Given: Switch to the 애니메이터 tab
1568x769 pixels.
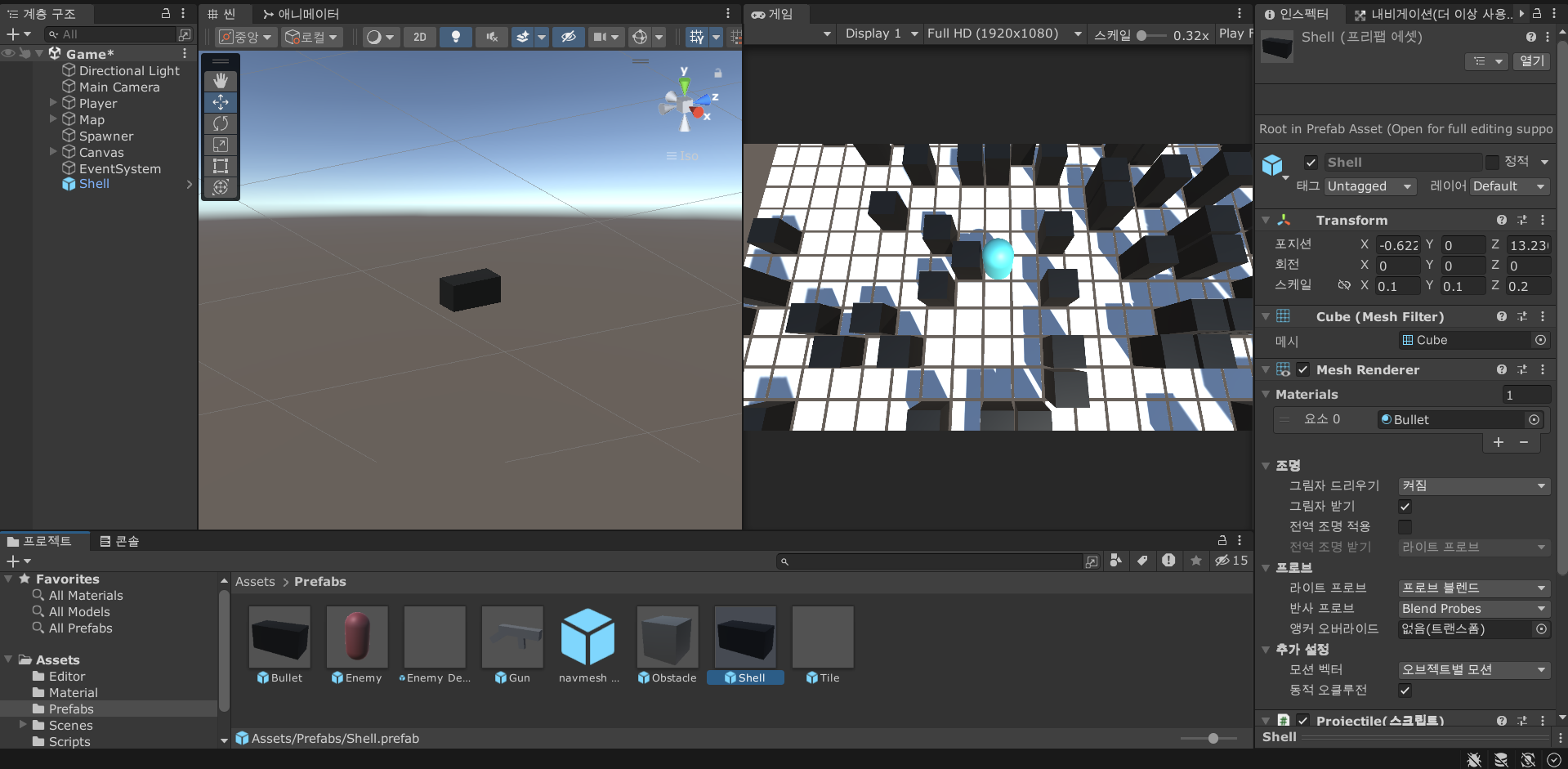Looking at the screenshot, I should 301,14.
